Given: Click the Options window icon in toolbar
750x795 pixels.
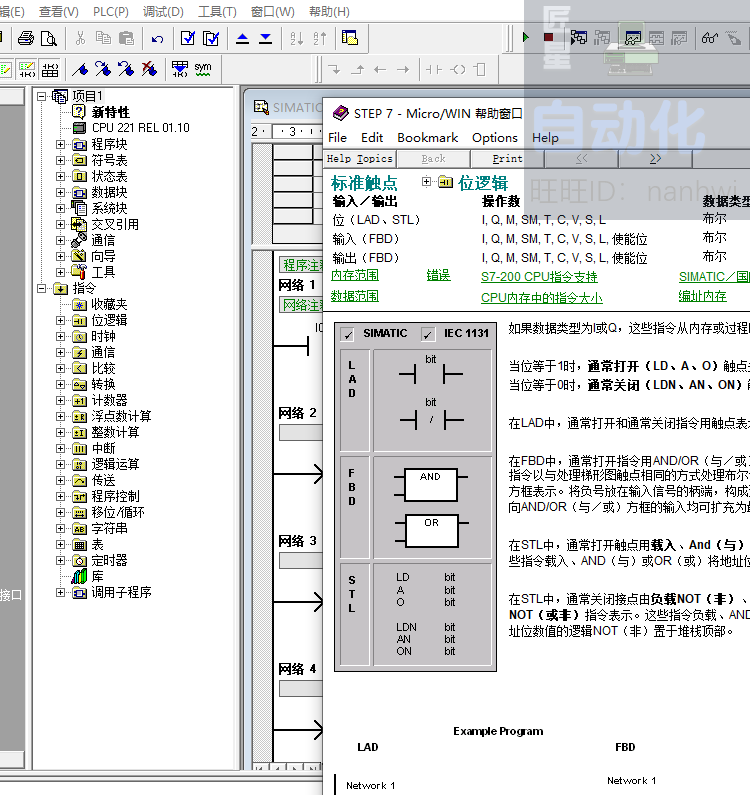Looking at the screenshot, I should point(350,38).
